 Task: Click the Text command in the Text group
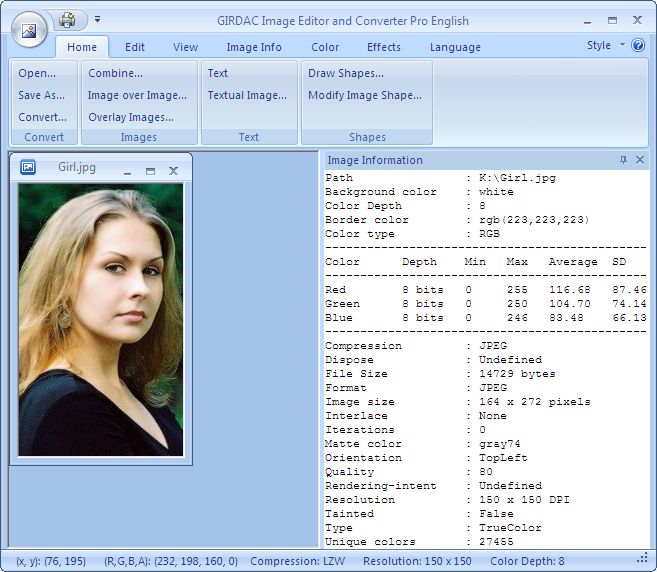(217, 73)
